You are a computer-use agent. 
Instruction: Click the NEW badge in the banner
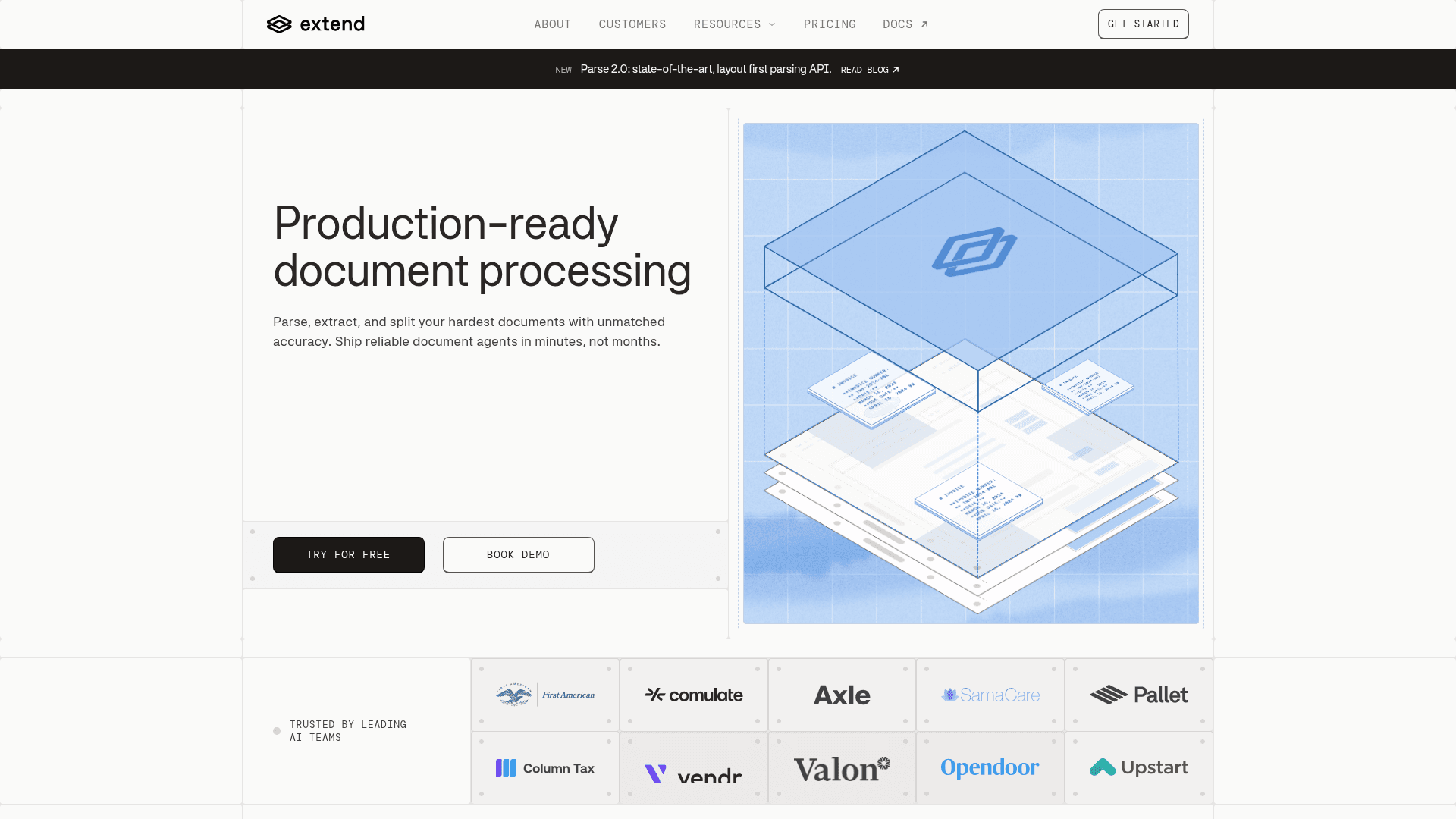[x=563, y=70]
